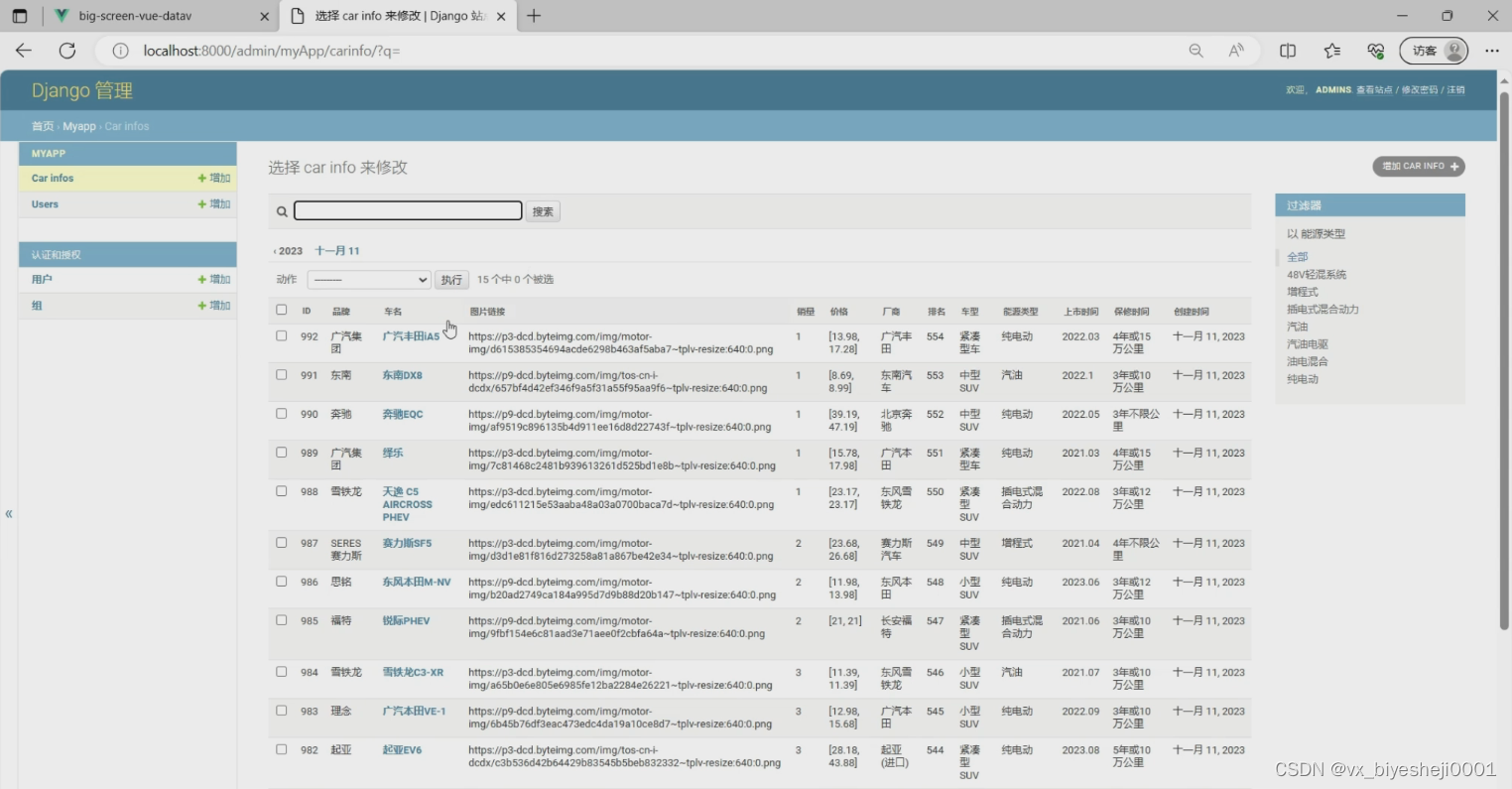
Task: Filter by 插电式混合动力
Action: click(x=1323, y=310)
